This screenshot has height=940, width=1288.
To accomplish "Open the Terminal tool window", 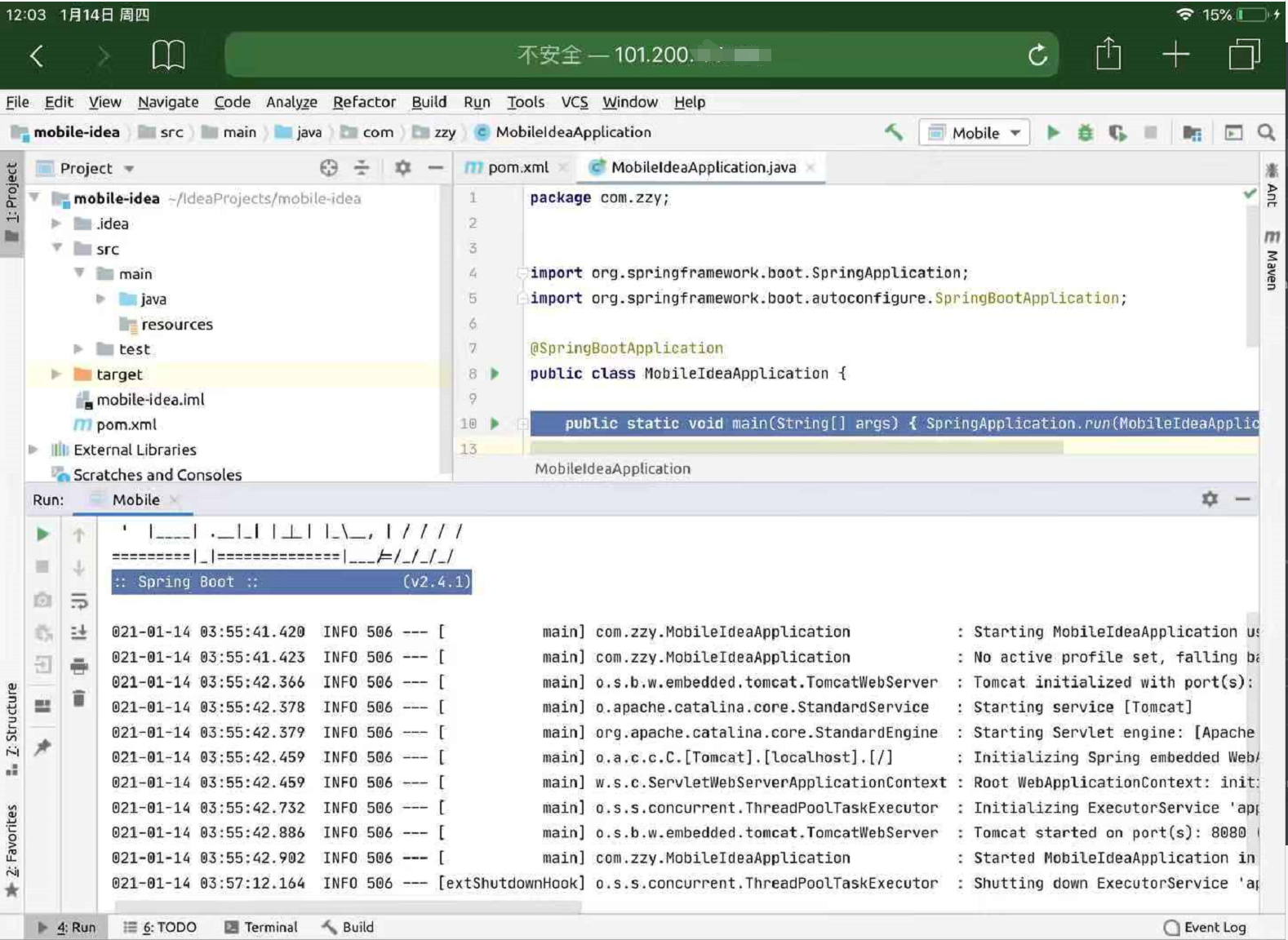I will [x=261, y=927].
